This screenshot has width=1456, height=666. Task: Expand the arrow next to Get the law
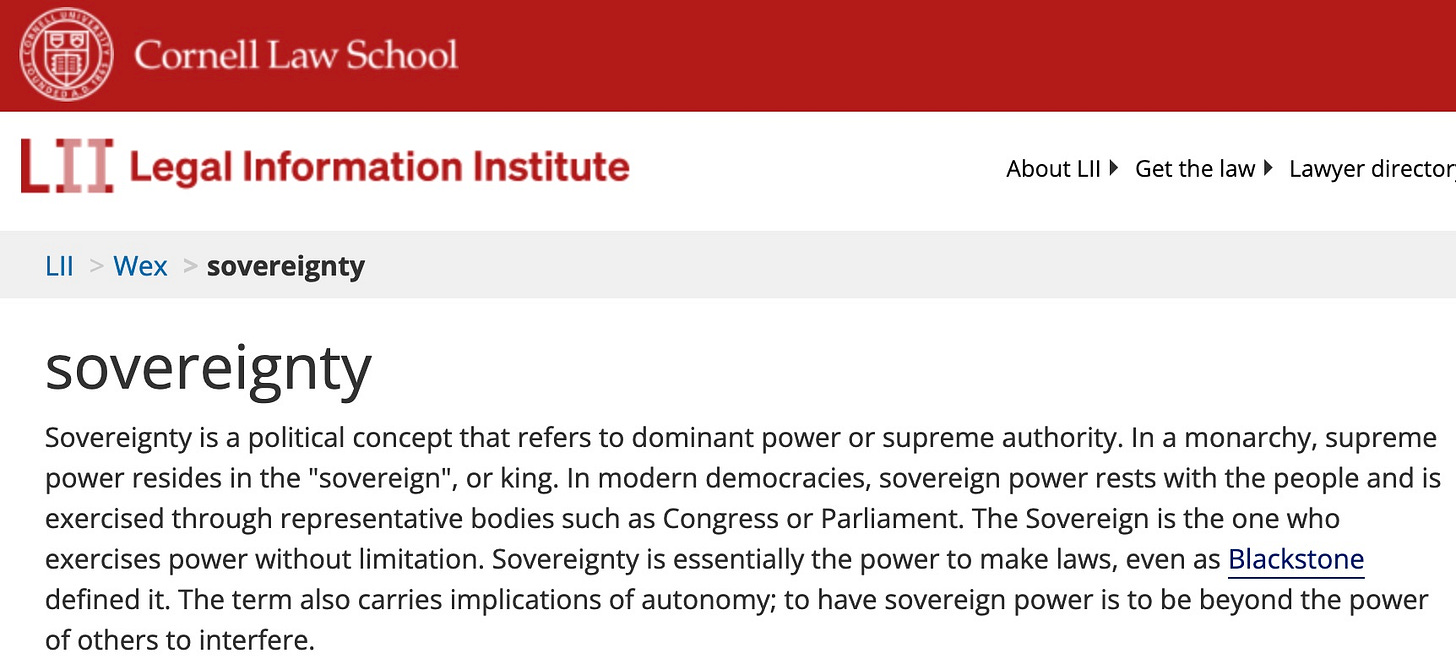tap(1268, 168)
